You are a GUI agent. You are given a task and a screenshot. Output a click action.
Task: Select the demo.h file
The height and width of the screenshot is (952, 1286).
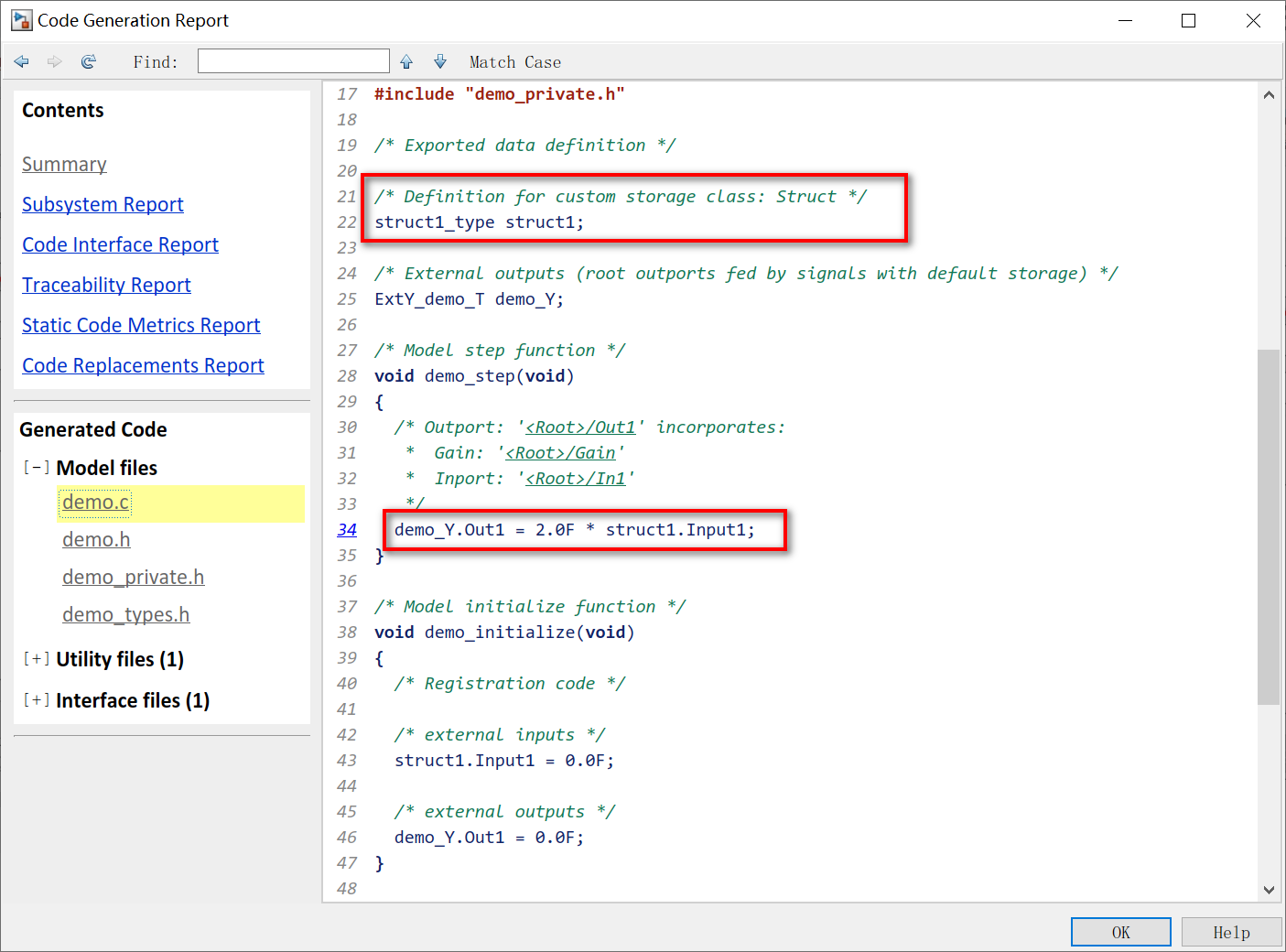click(96, 540)
